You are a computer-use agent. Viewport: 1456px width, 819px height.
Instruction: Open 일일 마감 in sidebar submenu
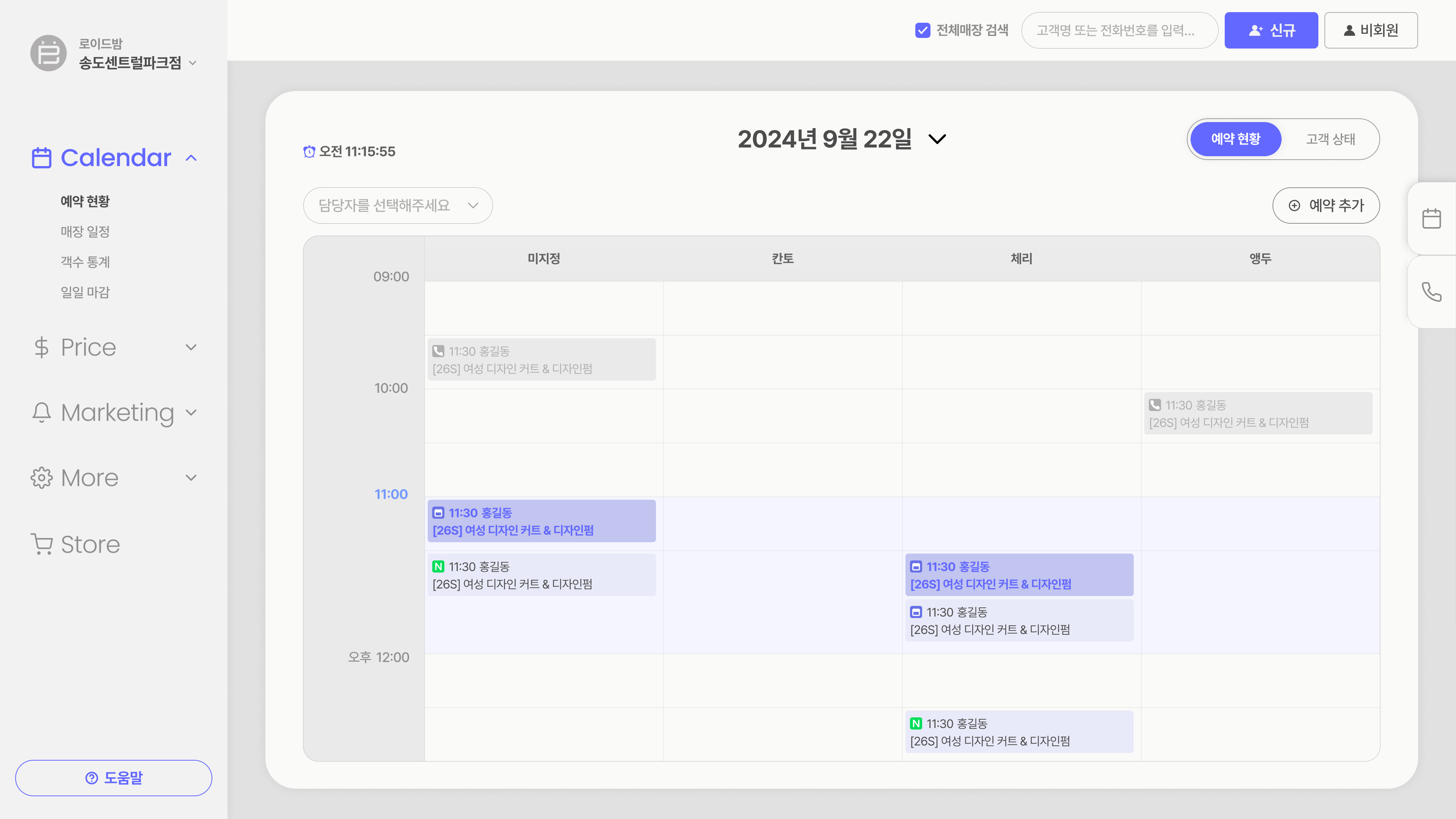[85, 292]
